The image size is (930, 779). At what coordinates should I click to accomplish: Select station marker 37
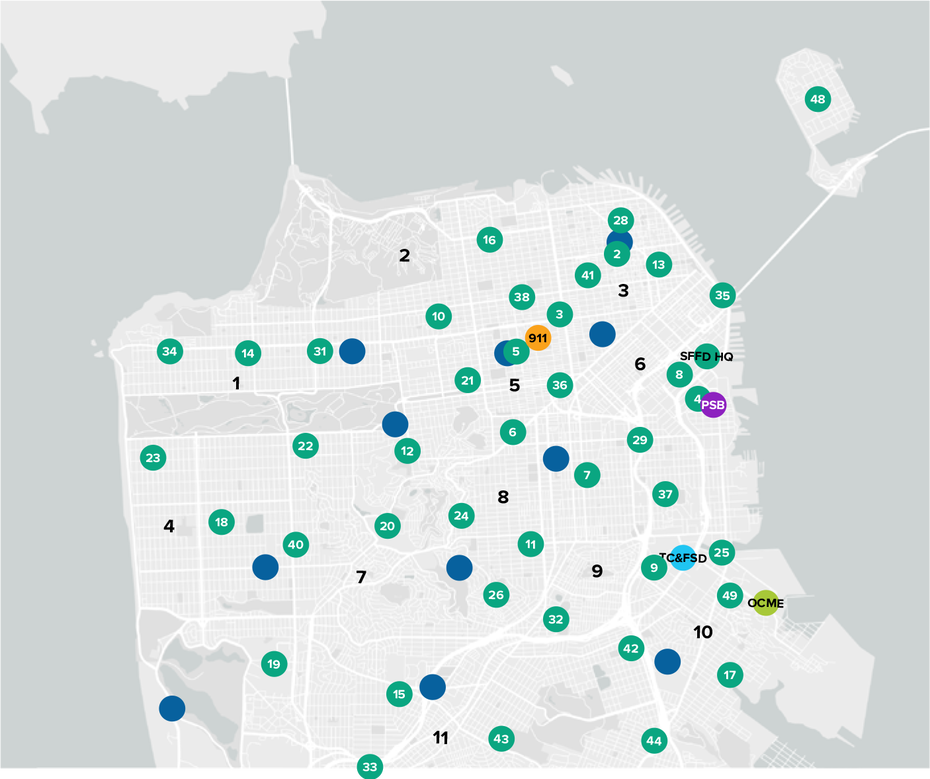tap(665, 494)
